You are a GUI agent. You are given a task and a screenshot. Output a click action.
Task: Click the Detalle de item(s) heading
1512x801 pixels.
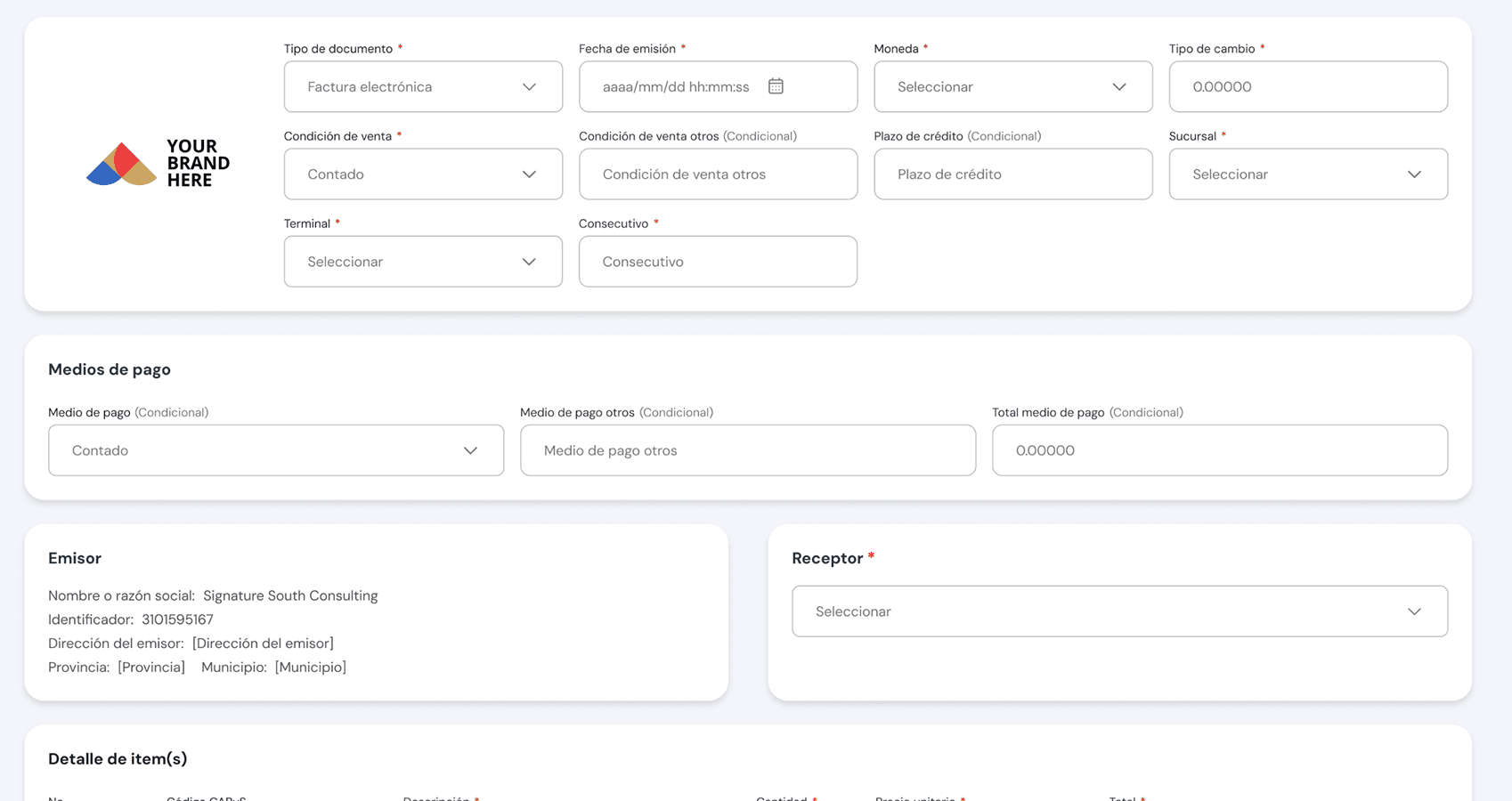[x=118, y=759]
